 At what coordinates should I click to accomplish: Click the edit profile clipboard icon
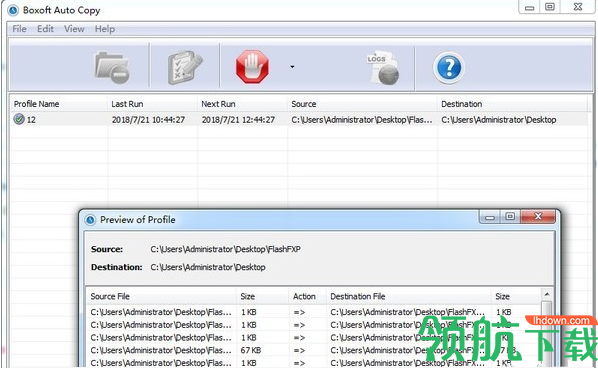click(x=185, y=67)
